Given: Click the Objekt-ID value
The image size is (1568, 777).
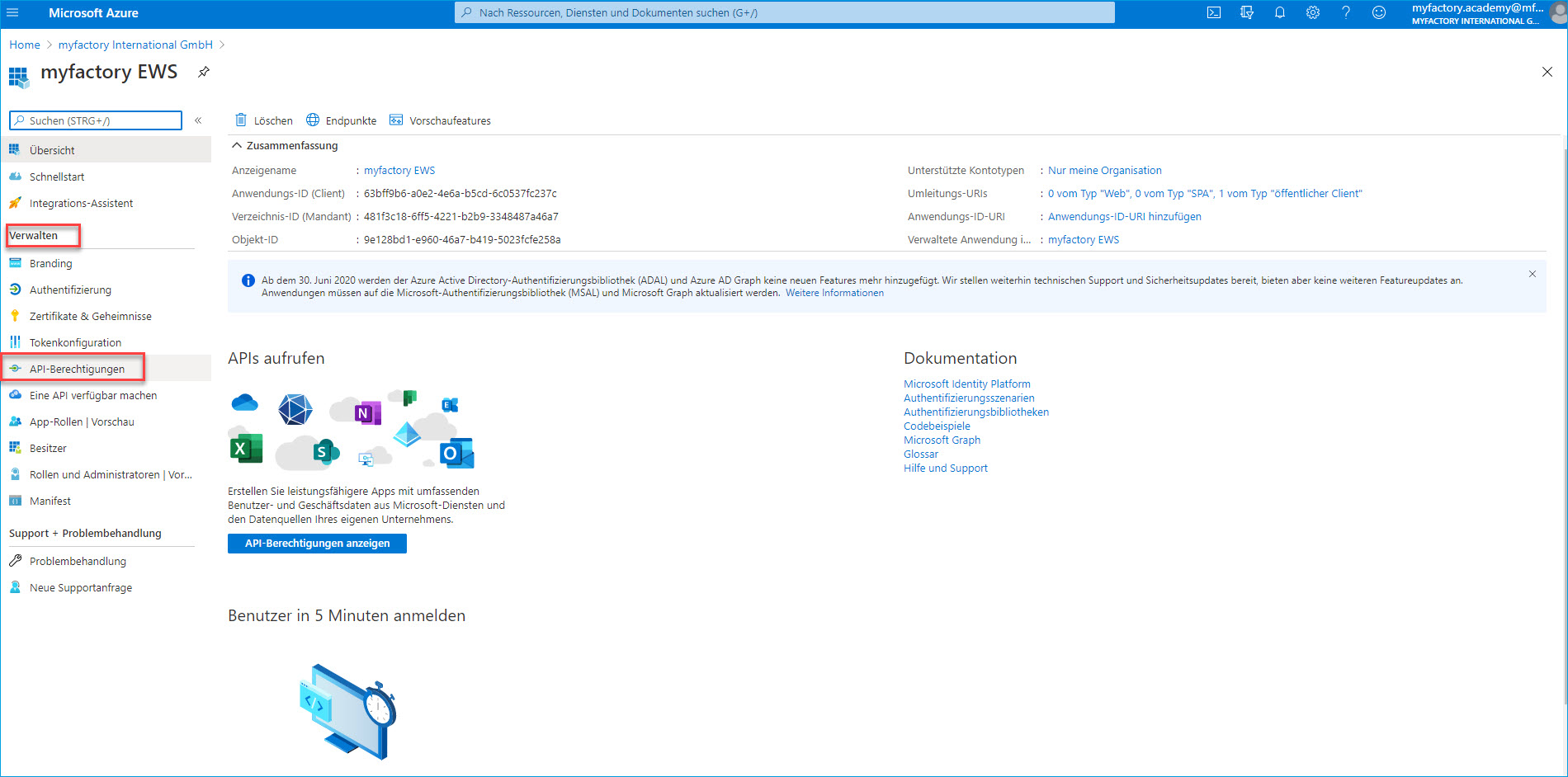Looking at the screenshot, I should click(462, 240).
